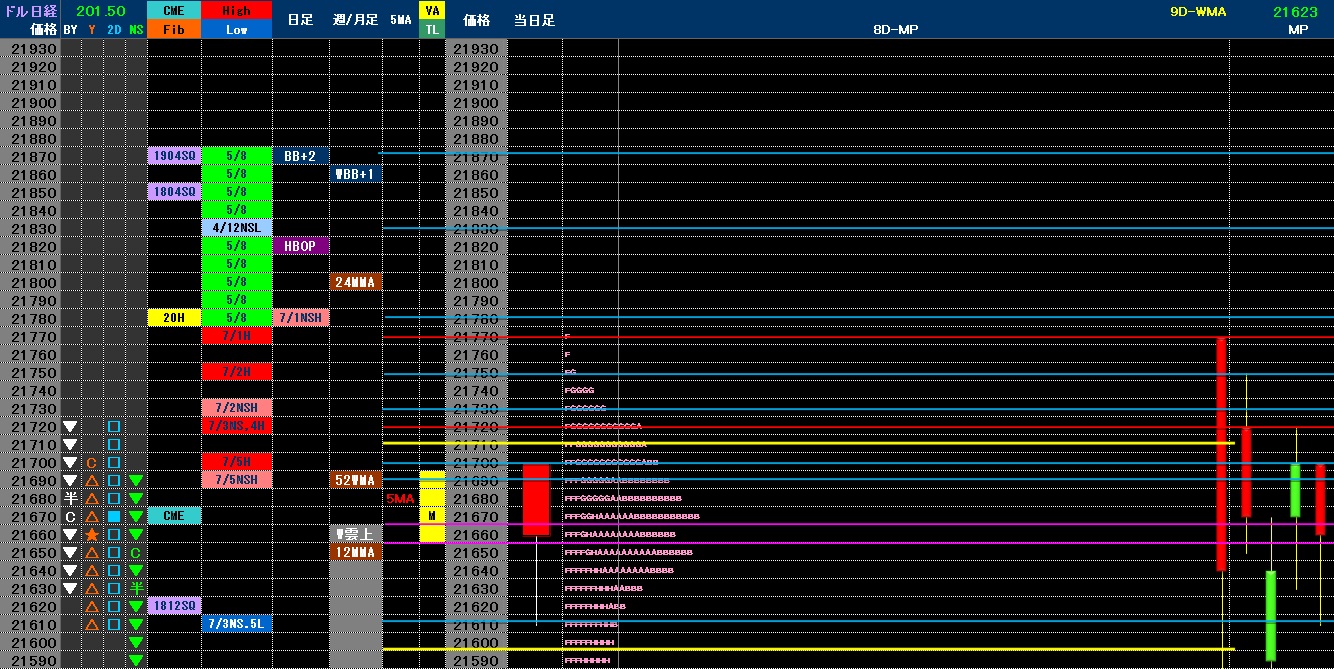Screen dimensions: 1334x669
Task: Click the orange triangle in row 21690
Action: click(91, 481)
